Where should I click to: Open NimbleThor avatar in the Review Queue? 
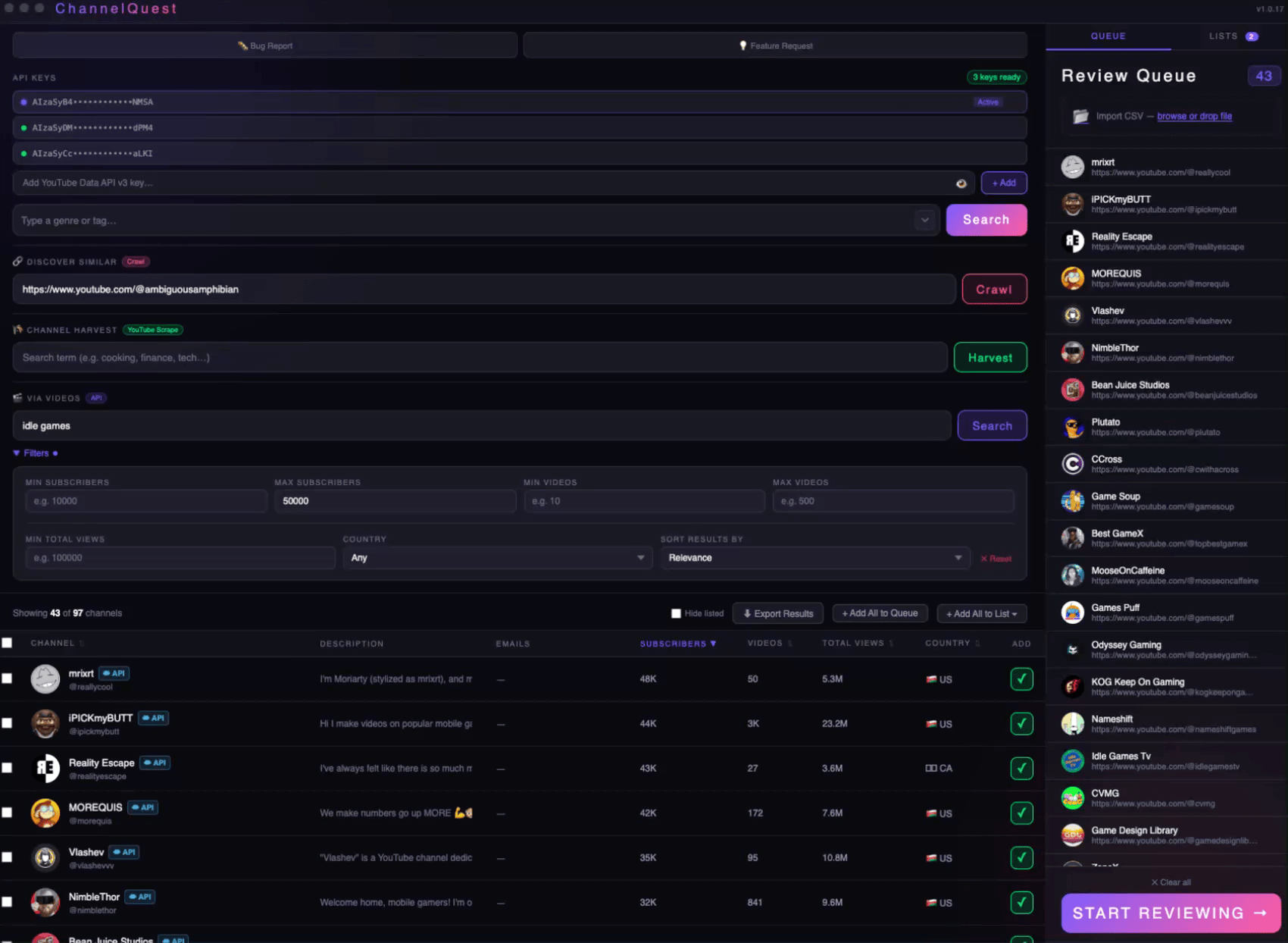click(x=1072, y=352)
